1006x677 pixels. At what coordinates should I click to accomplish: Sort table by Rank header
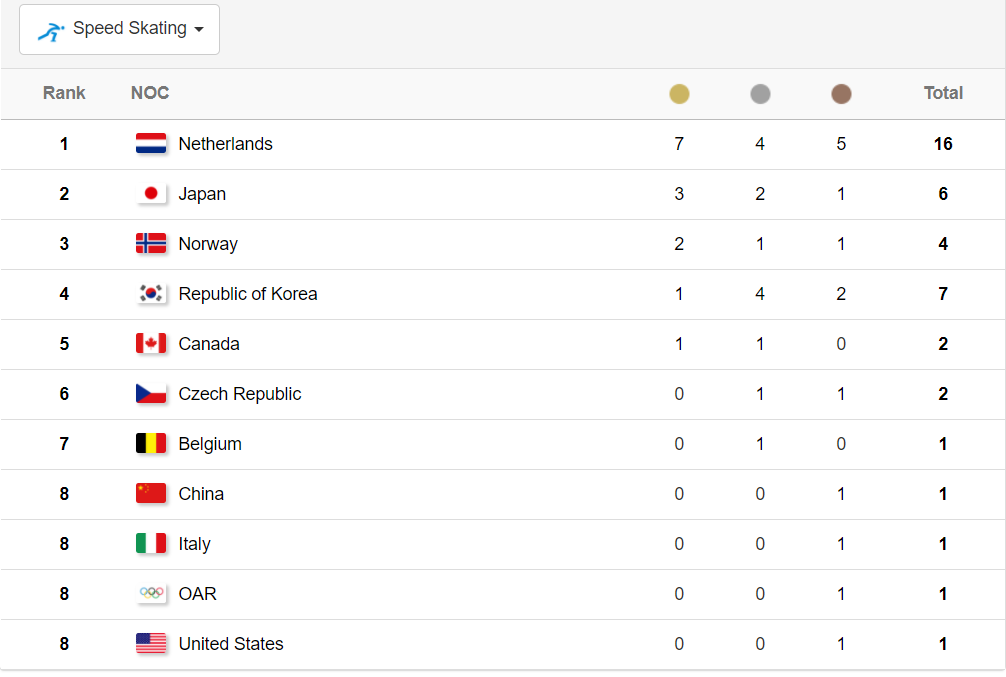click(64, 93)
